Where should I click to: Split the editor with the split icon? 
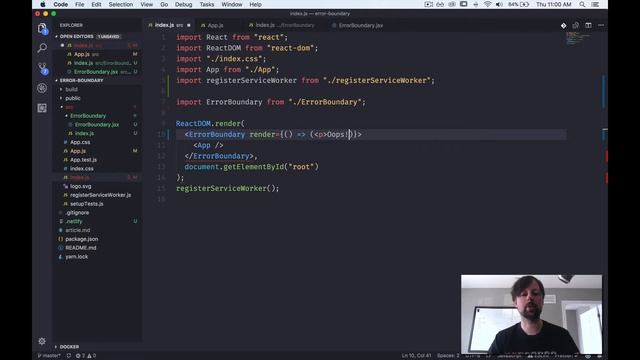588,25
